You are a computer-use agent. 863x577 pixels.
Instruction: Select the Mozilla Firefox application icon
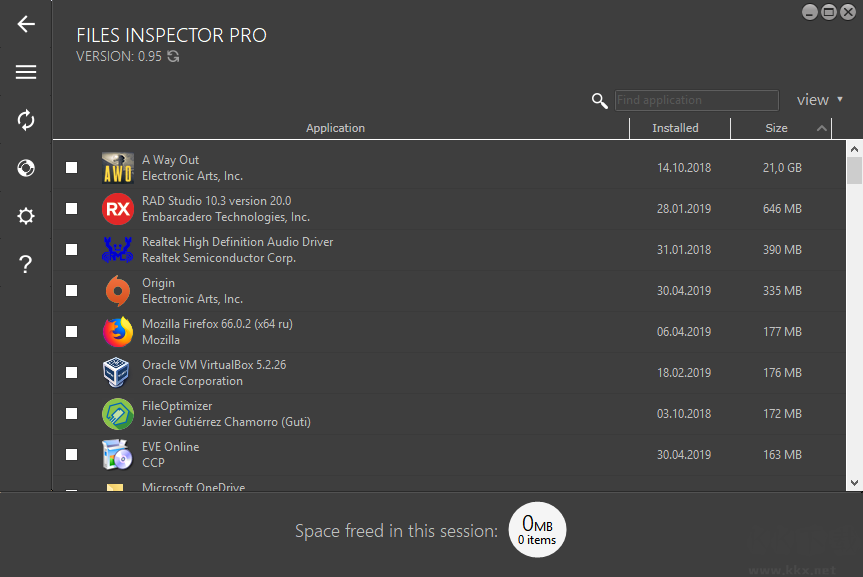point(118,331)
